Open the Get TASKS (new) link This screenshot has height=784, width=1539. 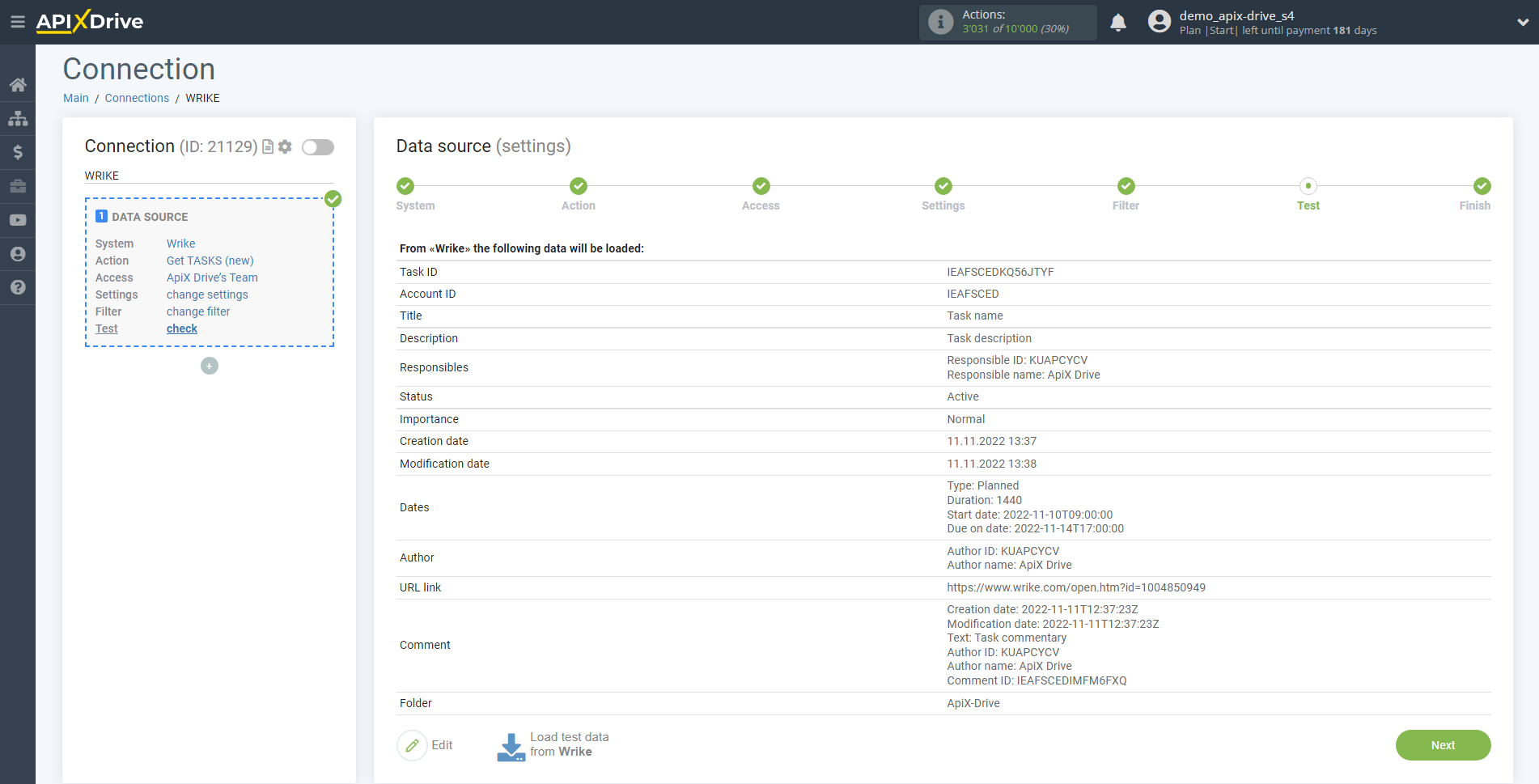(x=210, y=261)
